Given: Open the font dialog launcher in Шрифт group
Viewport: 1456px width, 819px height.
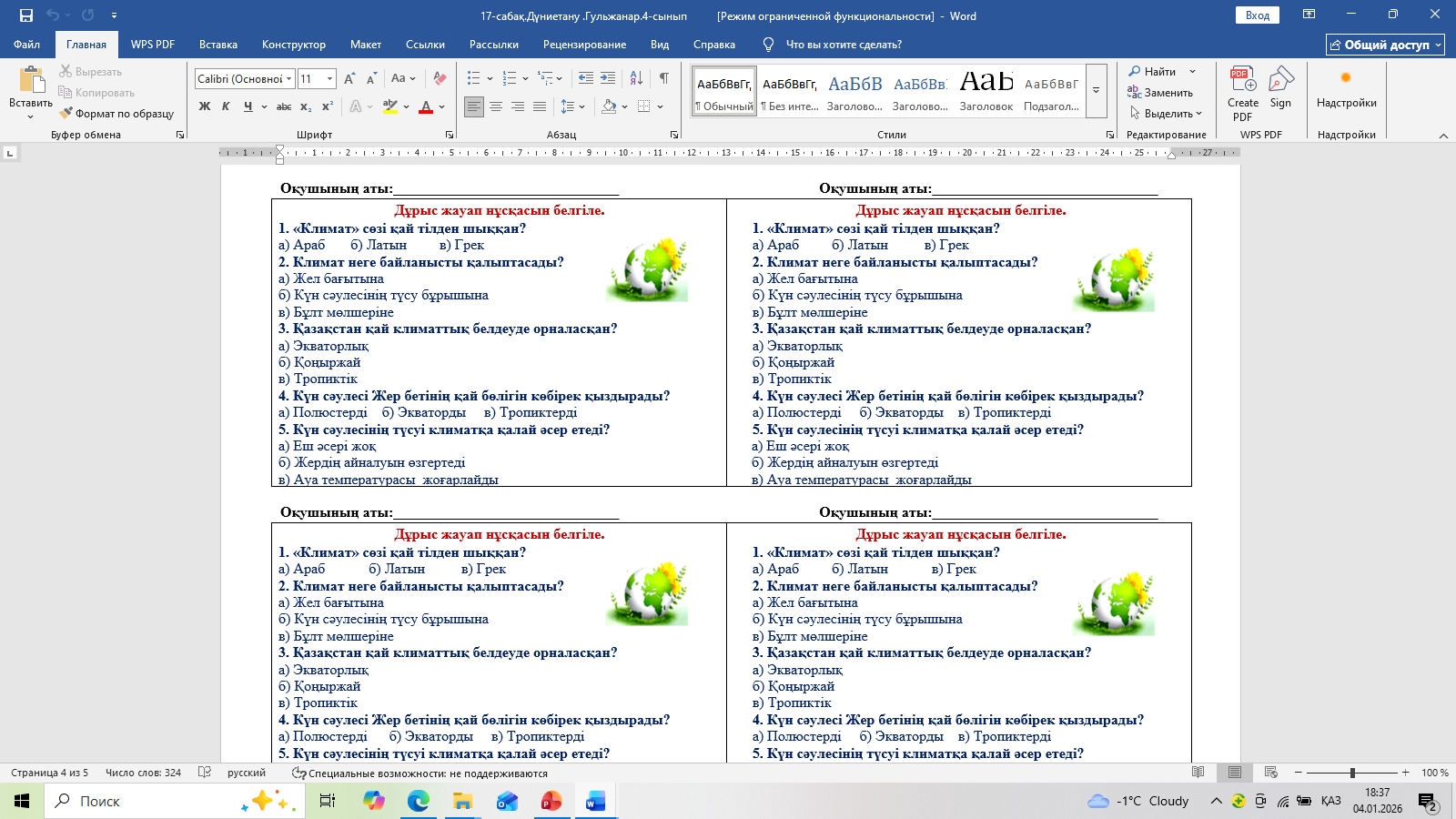Looking at the screenshot, I should click(x=450, y=135).
